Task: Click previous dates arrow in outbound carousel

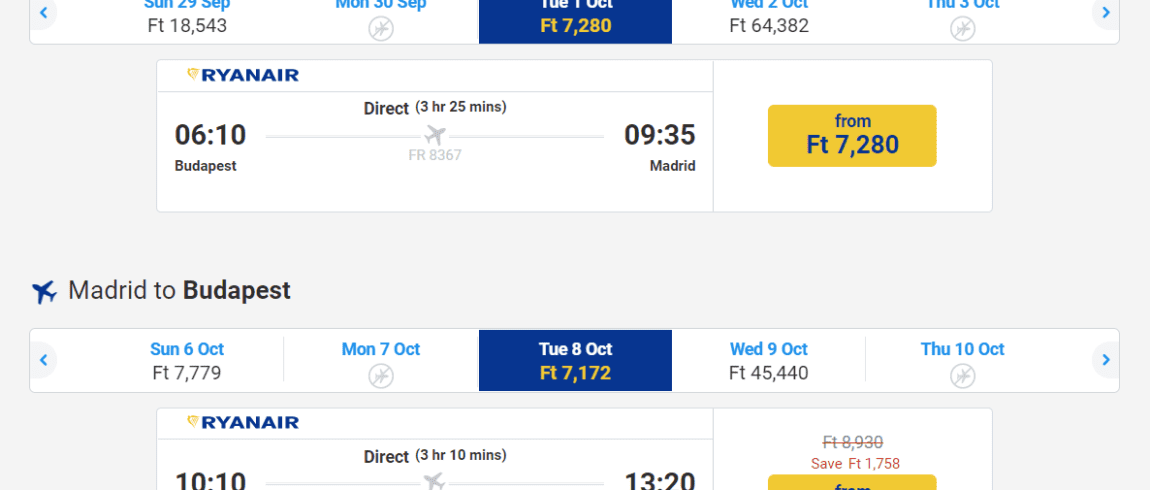Action: point(43,12)
